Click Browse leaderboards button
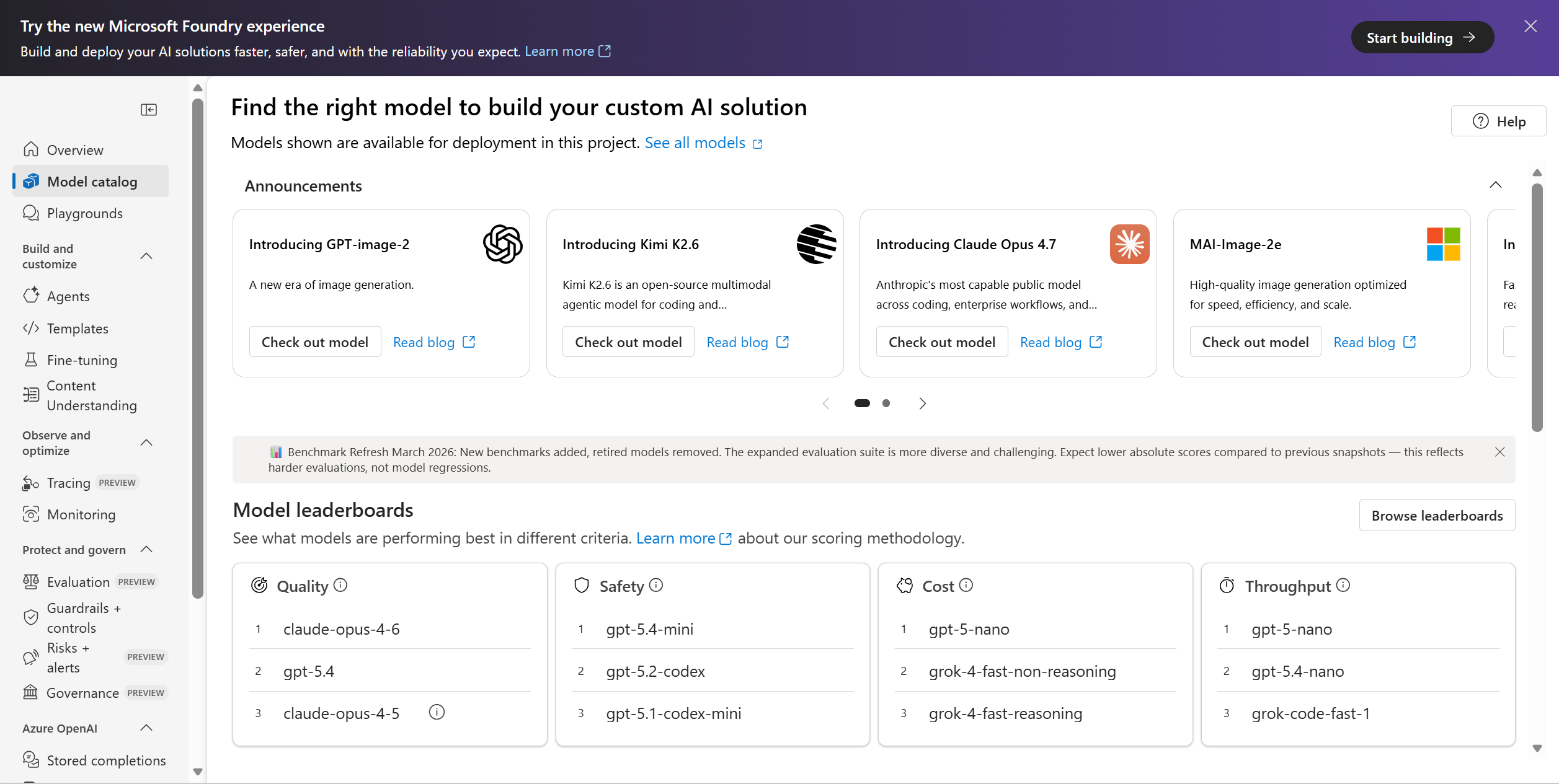 pos(1437,516)
